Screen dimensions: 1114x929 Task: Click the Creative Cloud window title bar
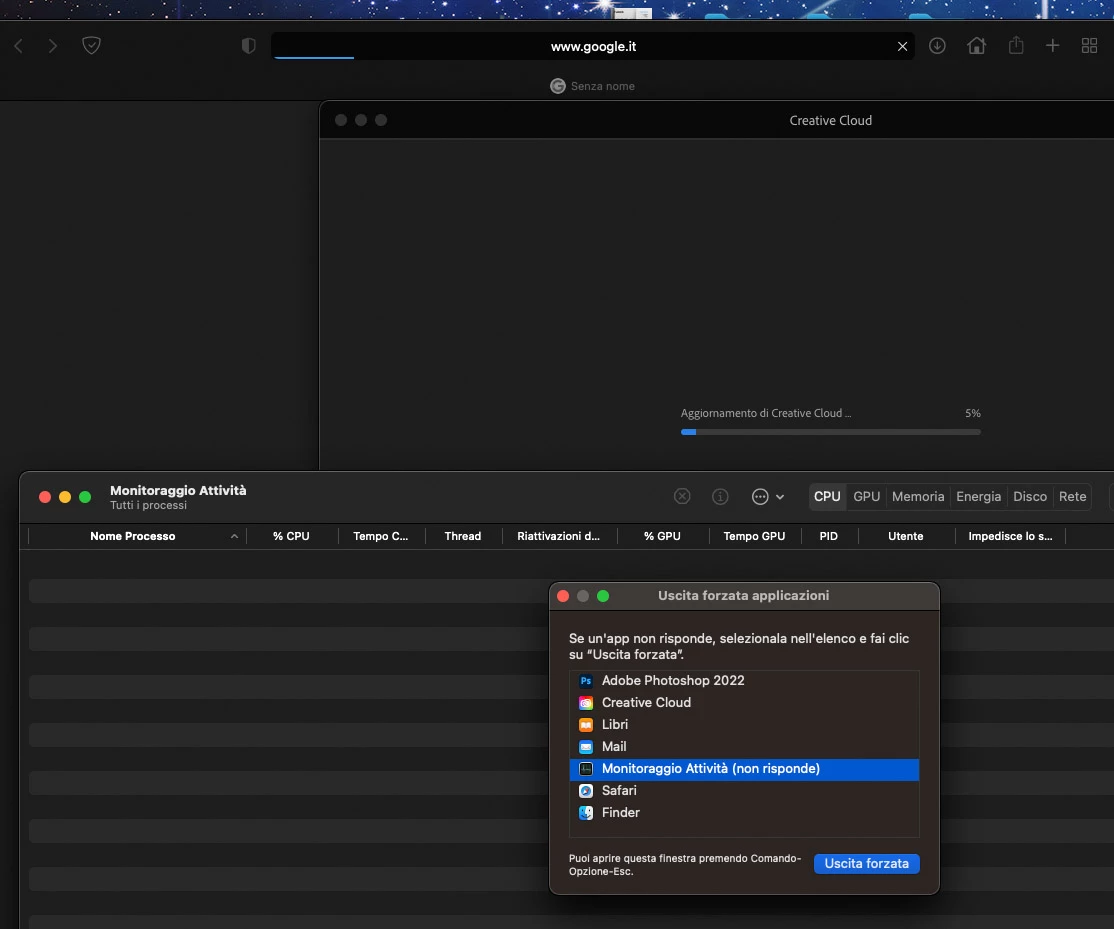click(718, 120)
